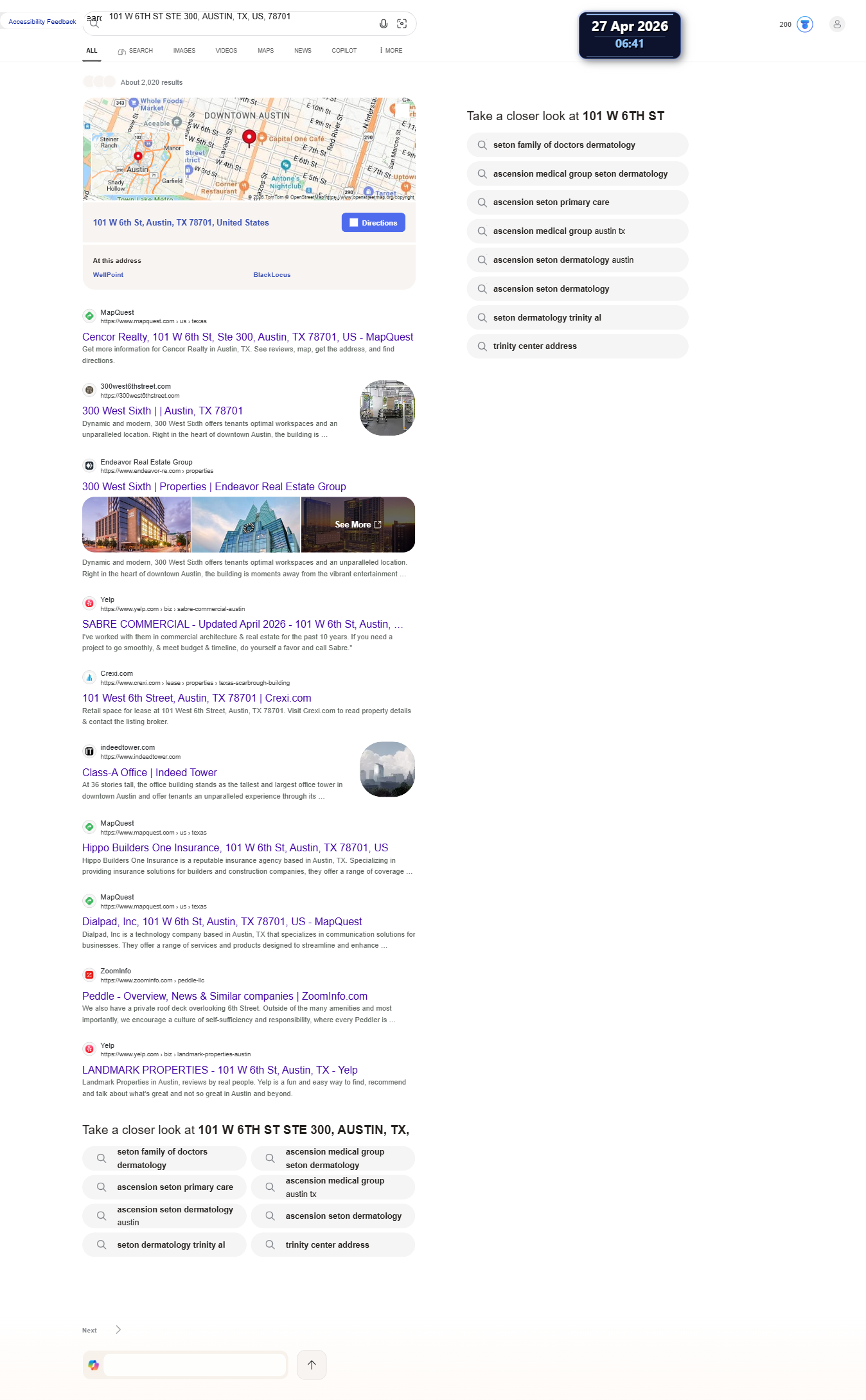Open the glass tower photo in Endeavor result
Viewport: 866px width, 1400px height.
pyautogui.click(x=246, y=524)
